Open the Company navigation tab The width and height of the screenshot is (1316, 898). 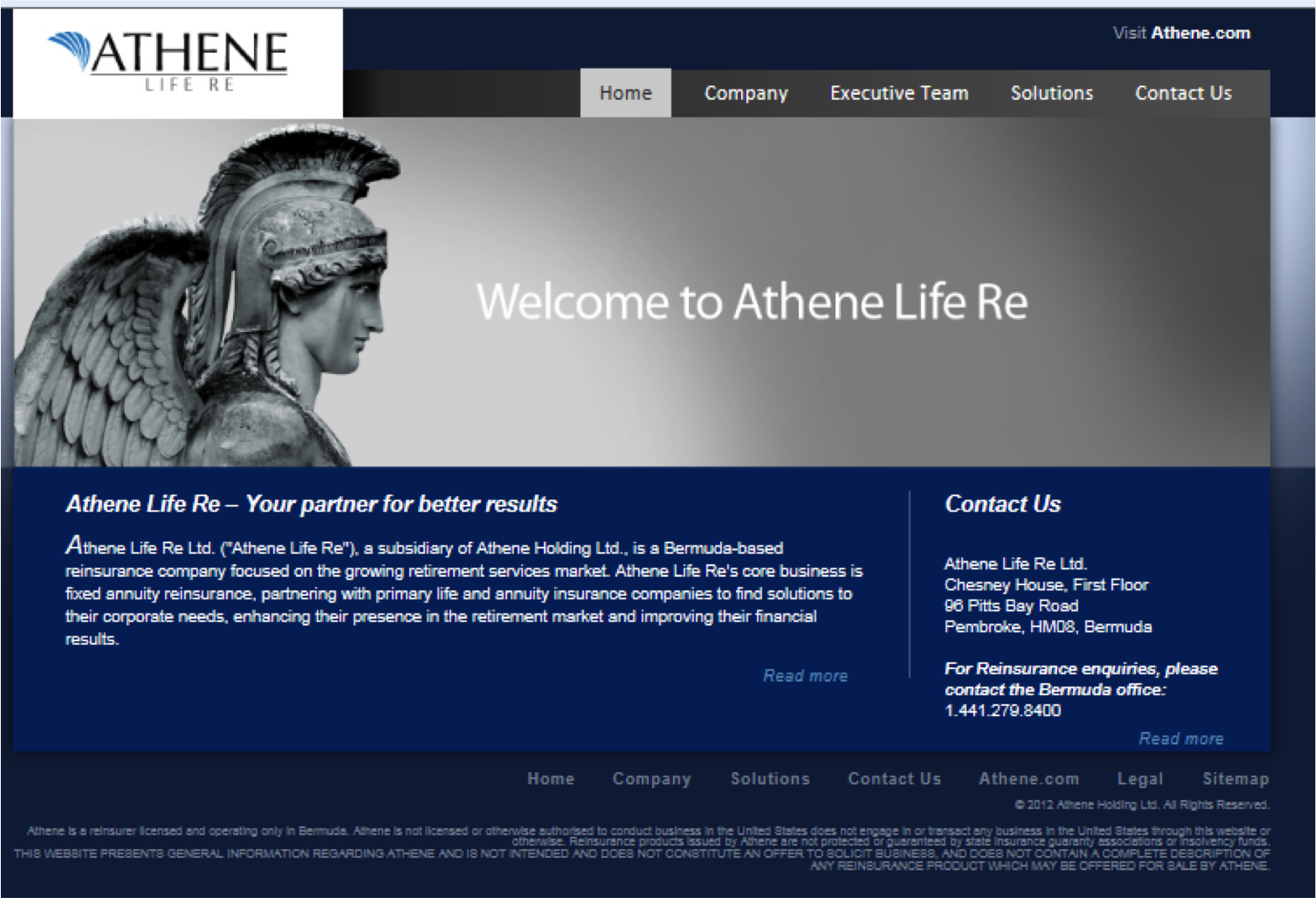click(746, 93)
